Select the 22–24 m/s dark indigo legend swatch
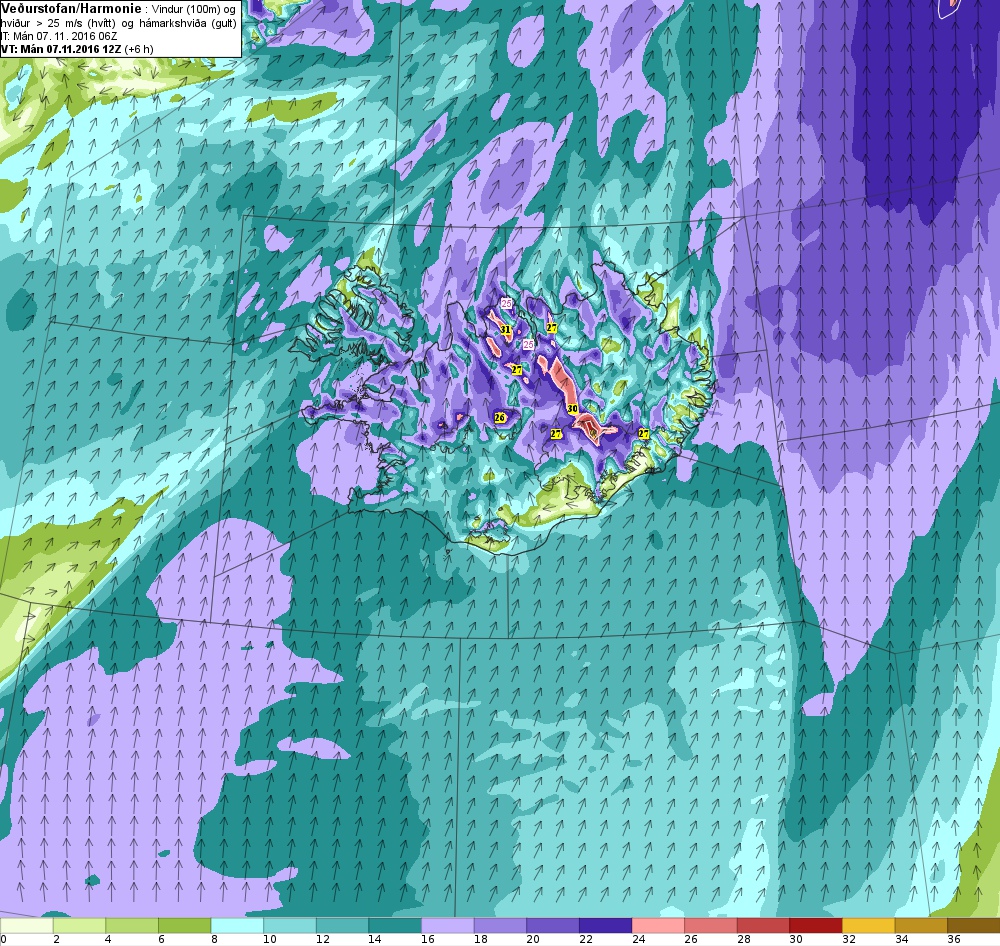The height and width of the screenshot is (946, 1000). [x=605, y=925]
